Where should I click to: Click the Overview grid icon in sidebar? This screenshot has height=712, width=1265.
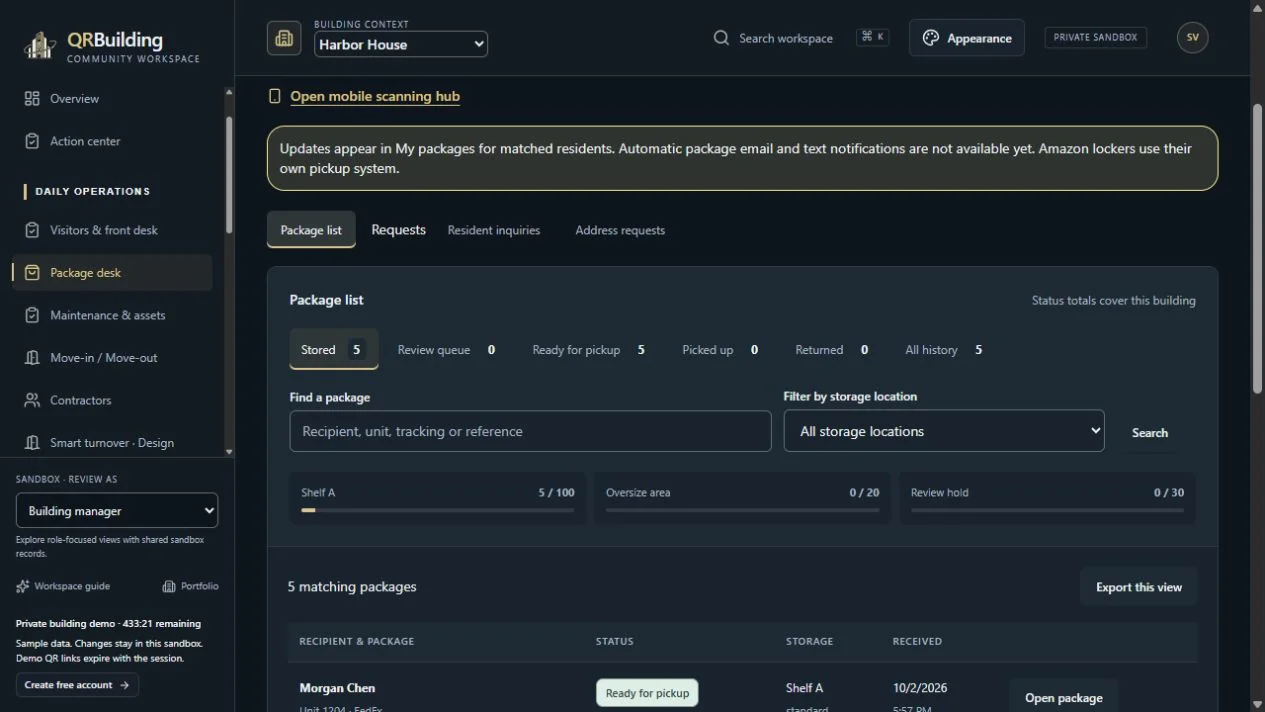click(x=32, y=98)
